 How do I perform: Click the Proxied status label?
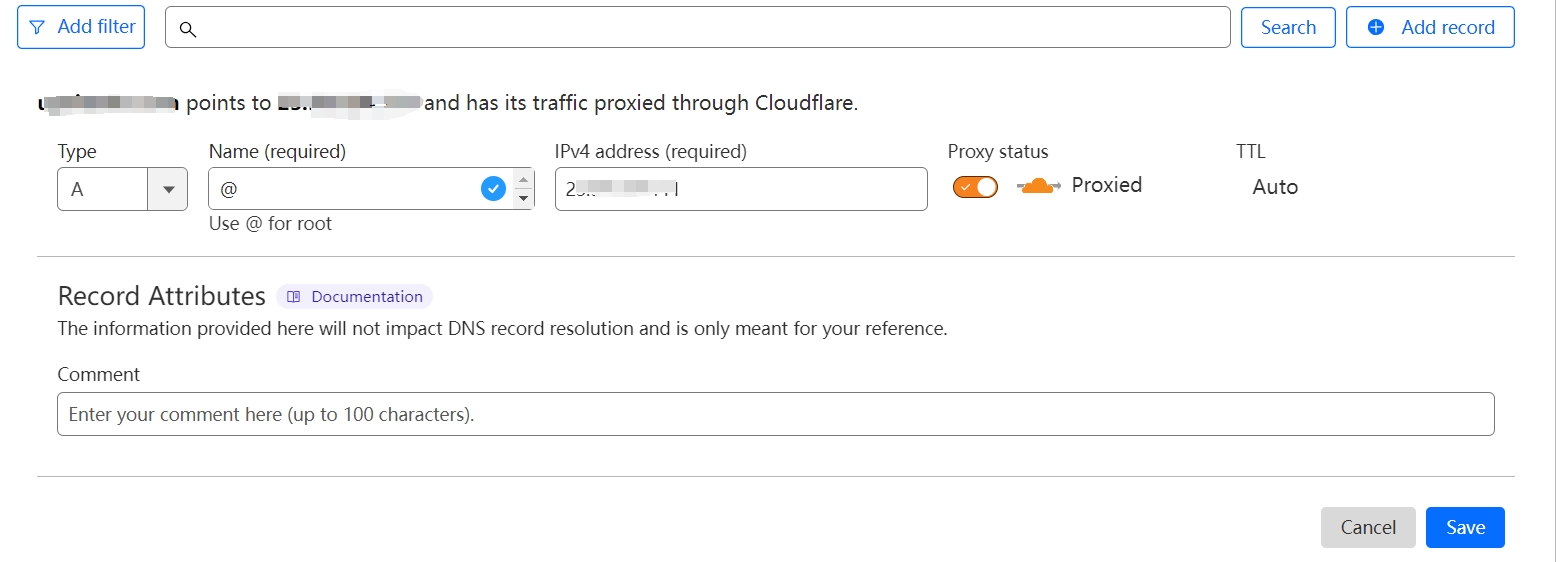coord(1106,185)
